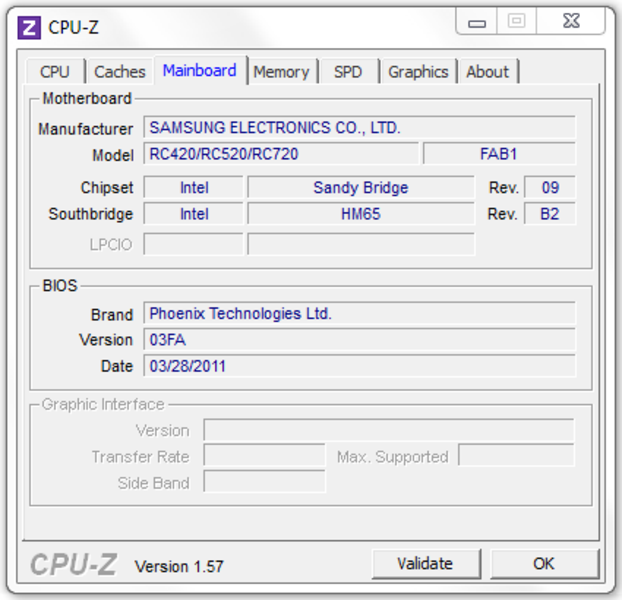Click the empty LPCIO vendor field
The image size is (622, 600).
point(193,244)
